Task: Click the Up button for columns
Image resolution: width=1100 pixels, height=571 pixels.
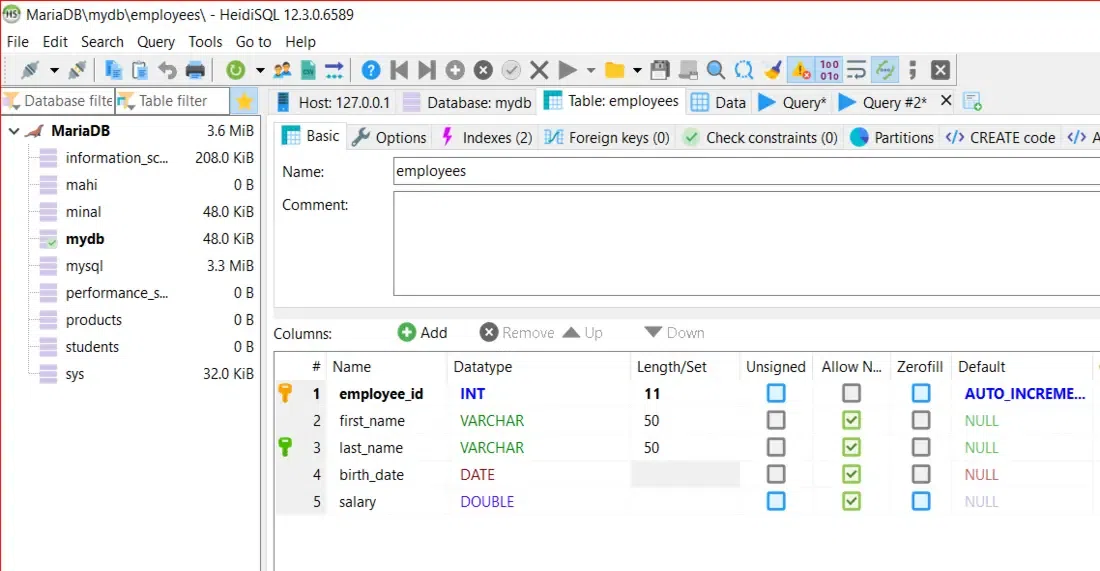Action: [583, 332]
